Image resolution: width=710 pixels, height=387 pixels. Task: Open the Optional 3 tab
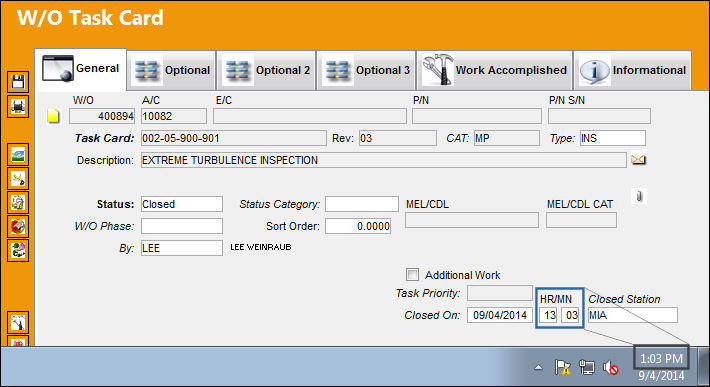tap(366, 71)
